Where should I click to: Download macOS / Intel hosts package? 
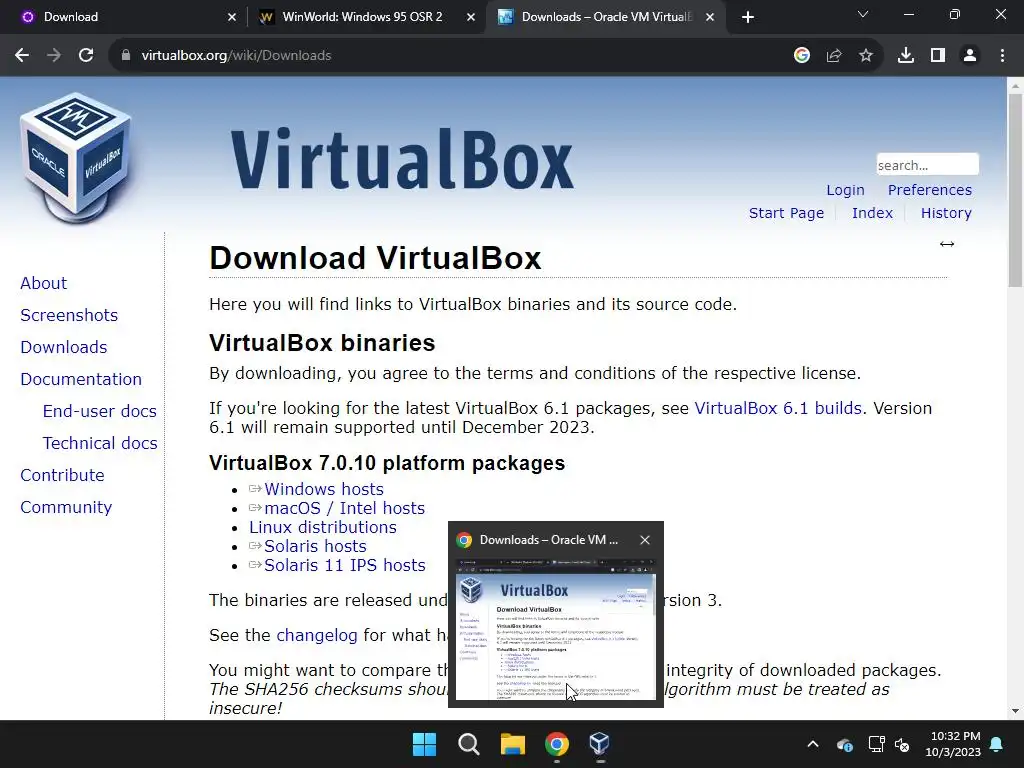click(x=344, y=508)
